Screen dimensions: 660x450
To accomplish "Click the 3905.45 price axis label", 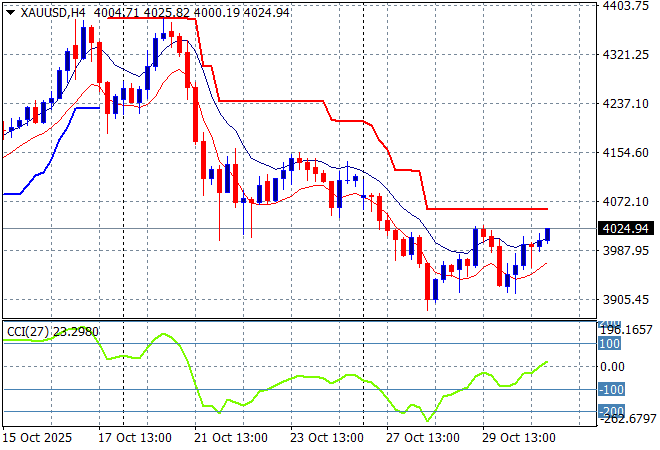I will tap(625, 300).
